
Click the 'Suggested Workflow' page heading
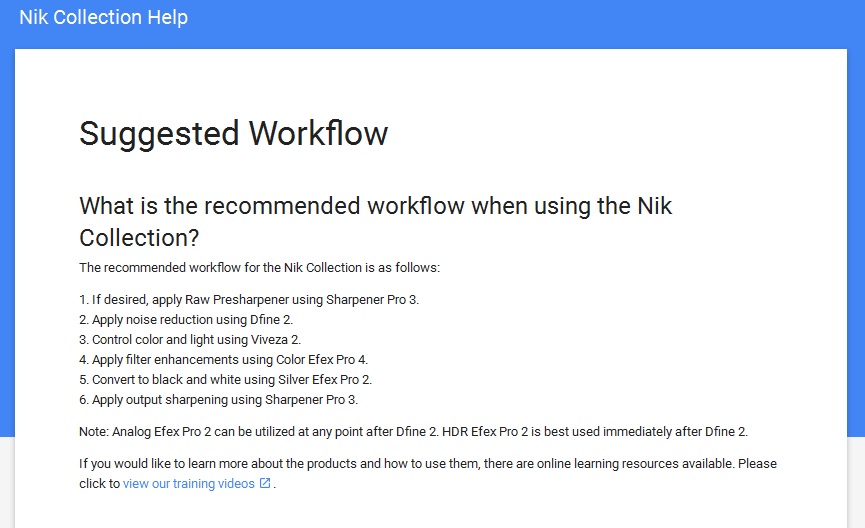pyautogui.click(x=233, y=134)
